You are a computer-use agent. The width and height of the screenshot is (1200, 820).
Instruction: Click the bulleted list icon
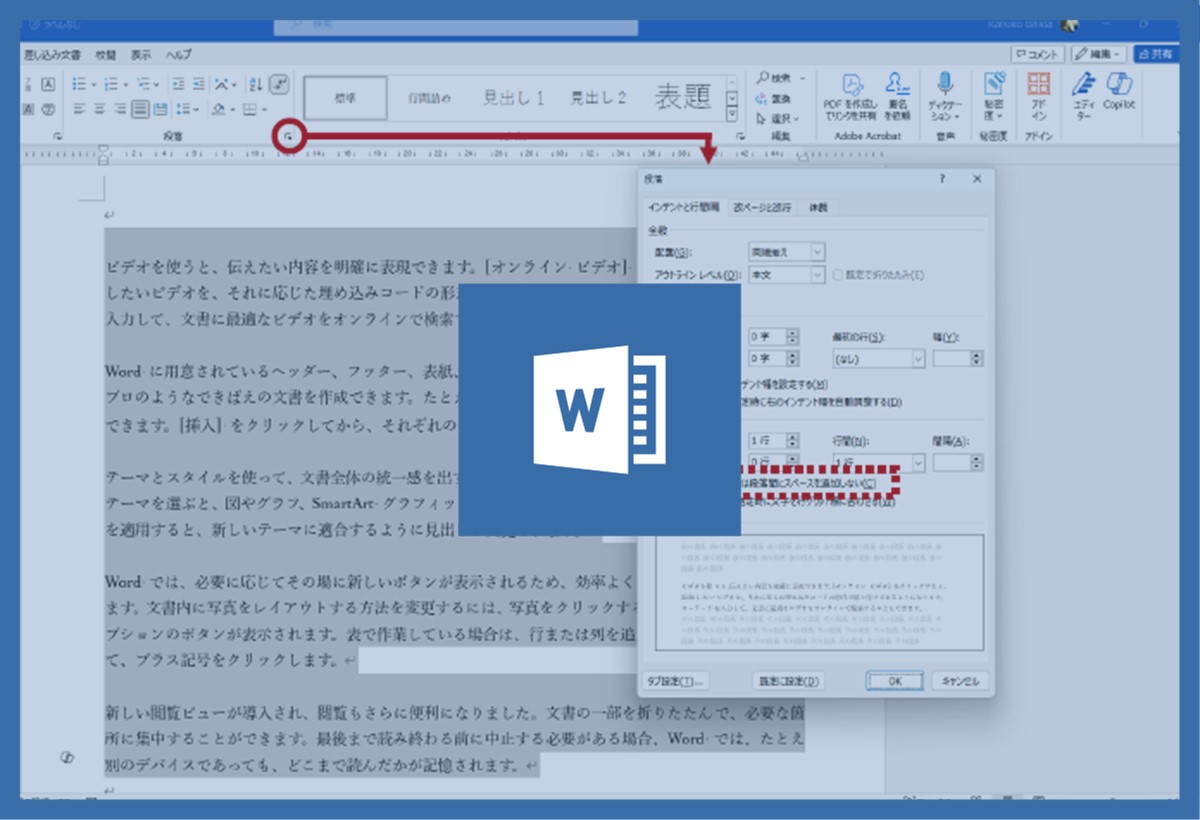click(x=81, y=84)
